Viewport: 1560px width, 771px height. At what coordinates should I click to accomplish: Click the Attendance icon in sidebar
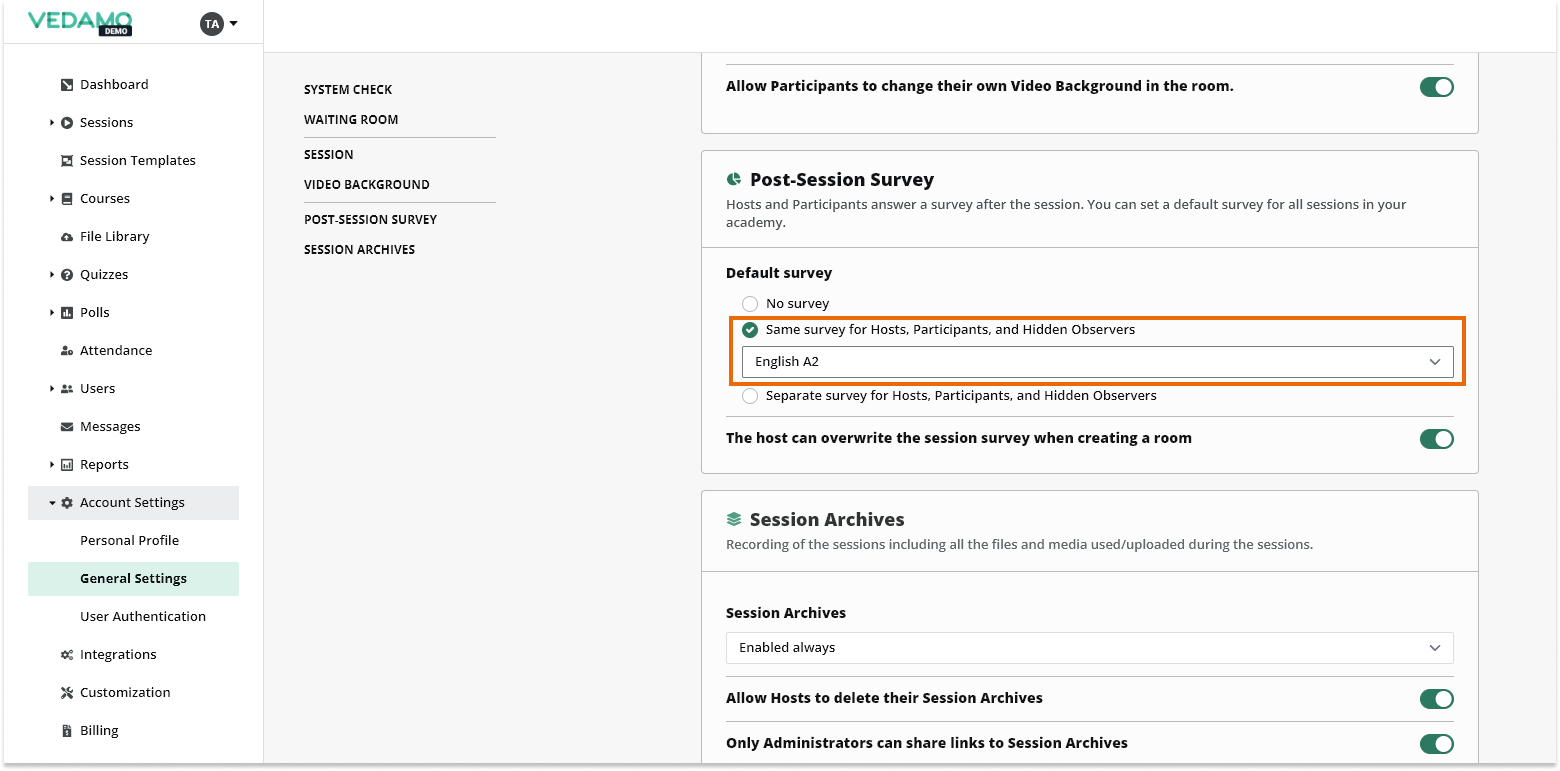[67, 351]
